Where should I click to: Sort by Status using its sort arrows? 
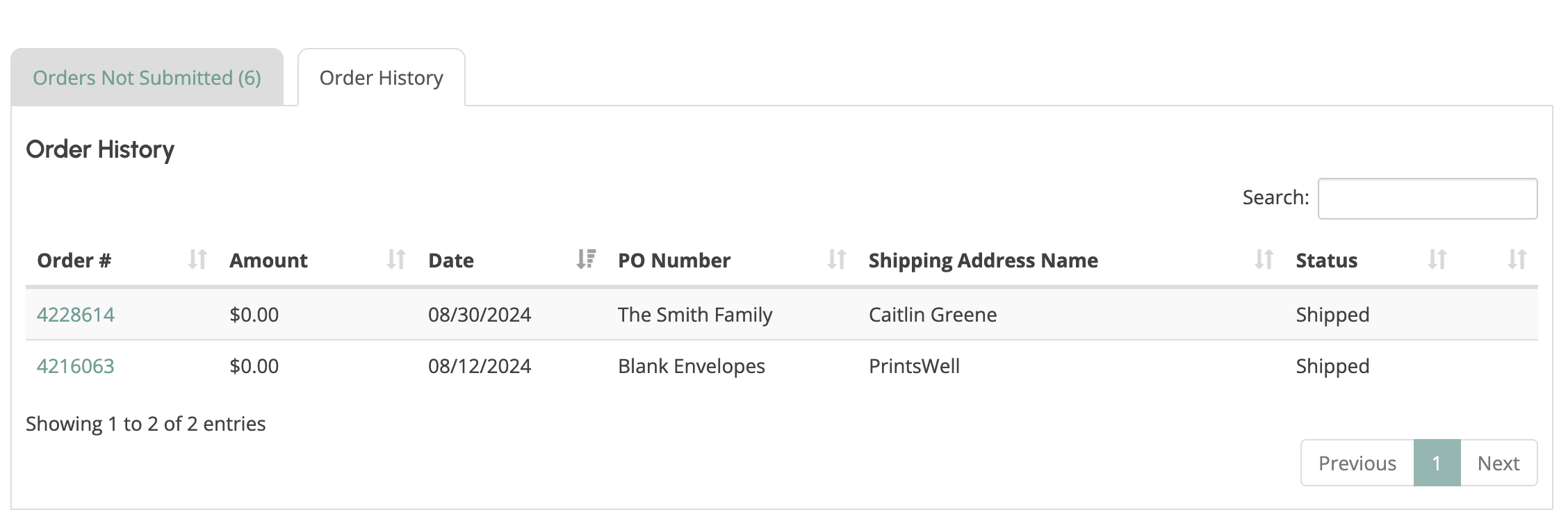coord(1437,260)
